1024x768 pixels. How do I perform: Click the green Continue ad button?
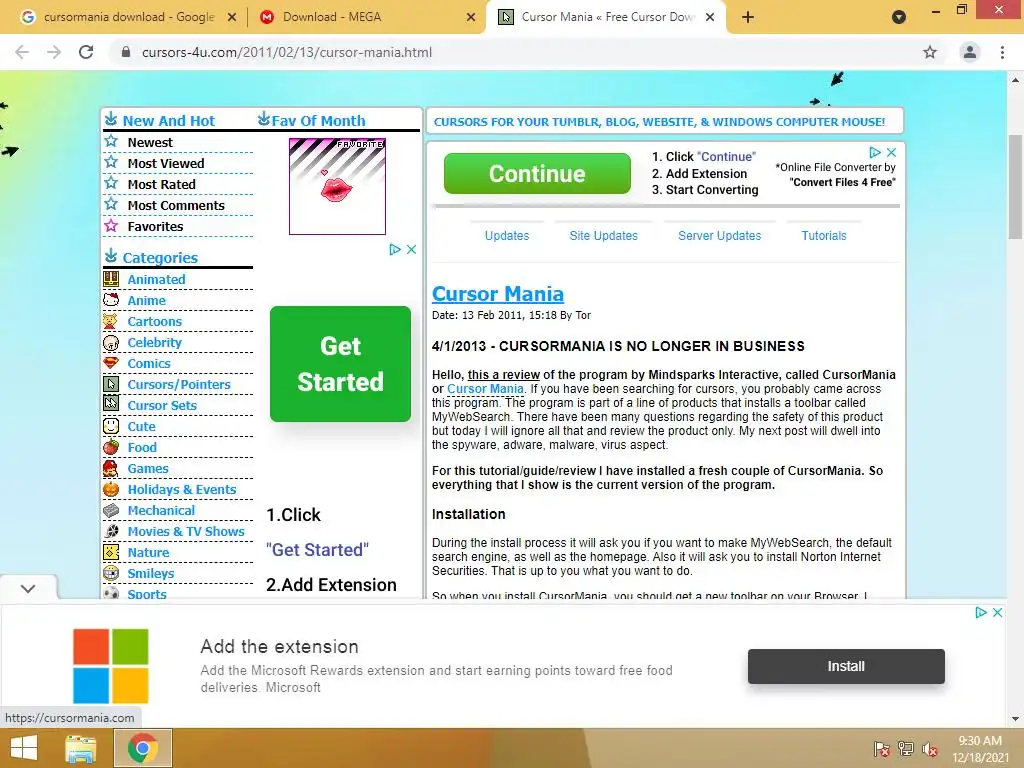(537, 174)
